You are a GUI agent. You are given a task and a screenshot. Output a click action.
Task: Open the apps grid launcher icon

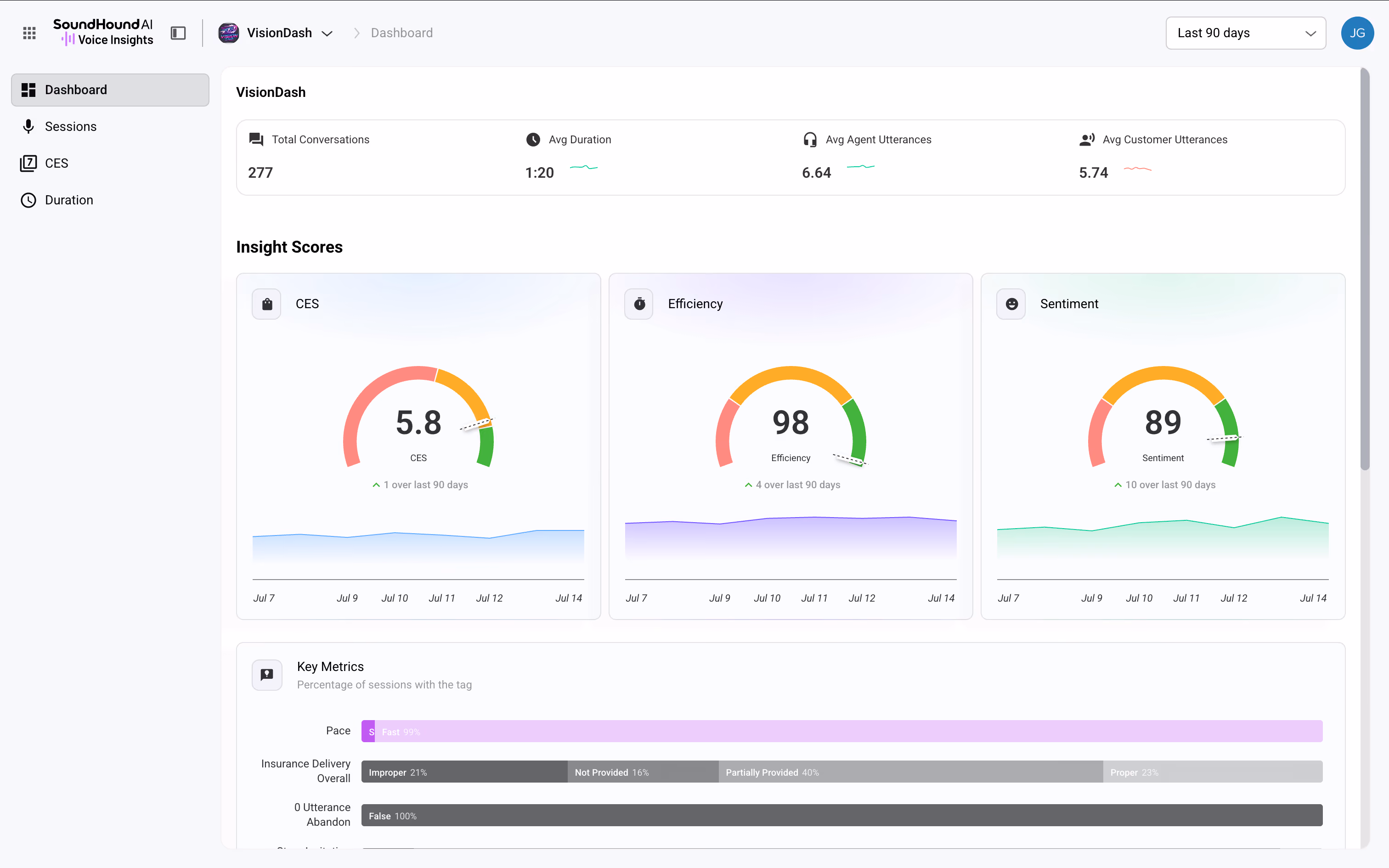[29, 33]
